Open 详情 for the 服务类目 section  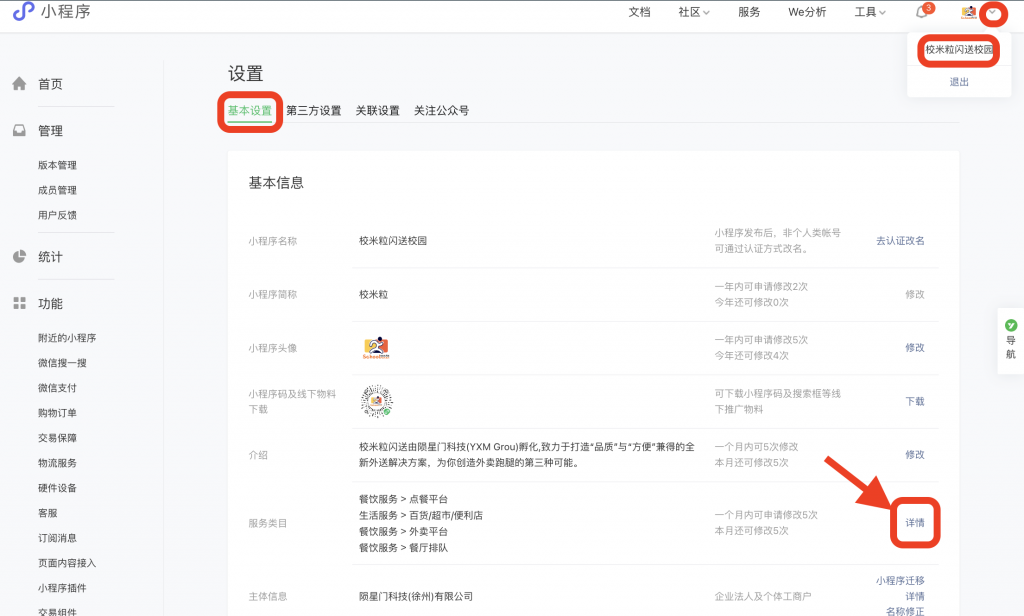[x=914, y=522]
